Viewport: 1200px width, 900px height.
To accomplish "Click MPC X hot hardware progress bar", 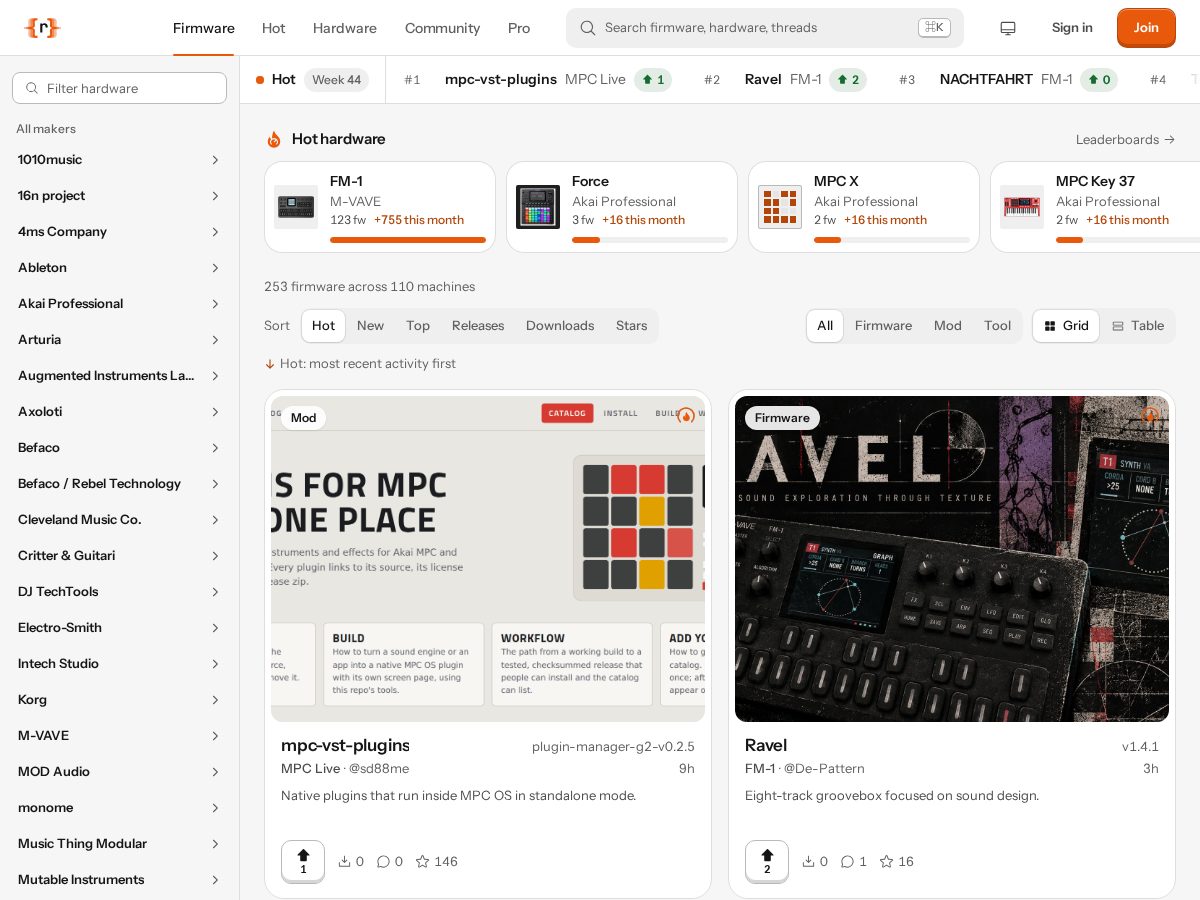I will [892, 240].
